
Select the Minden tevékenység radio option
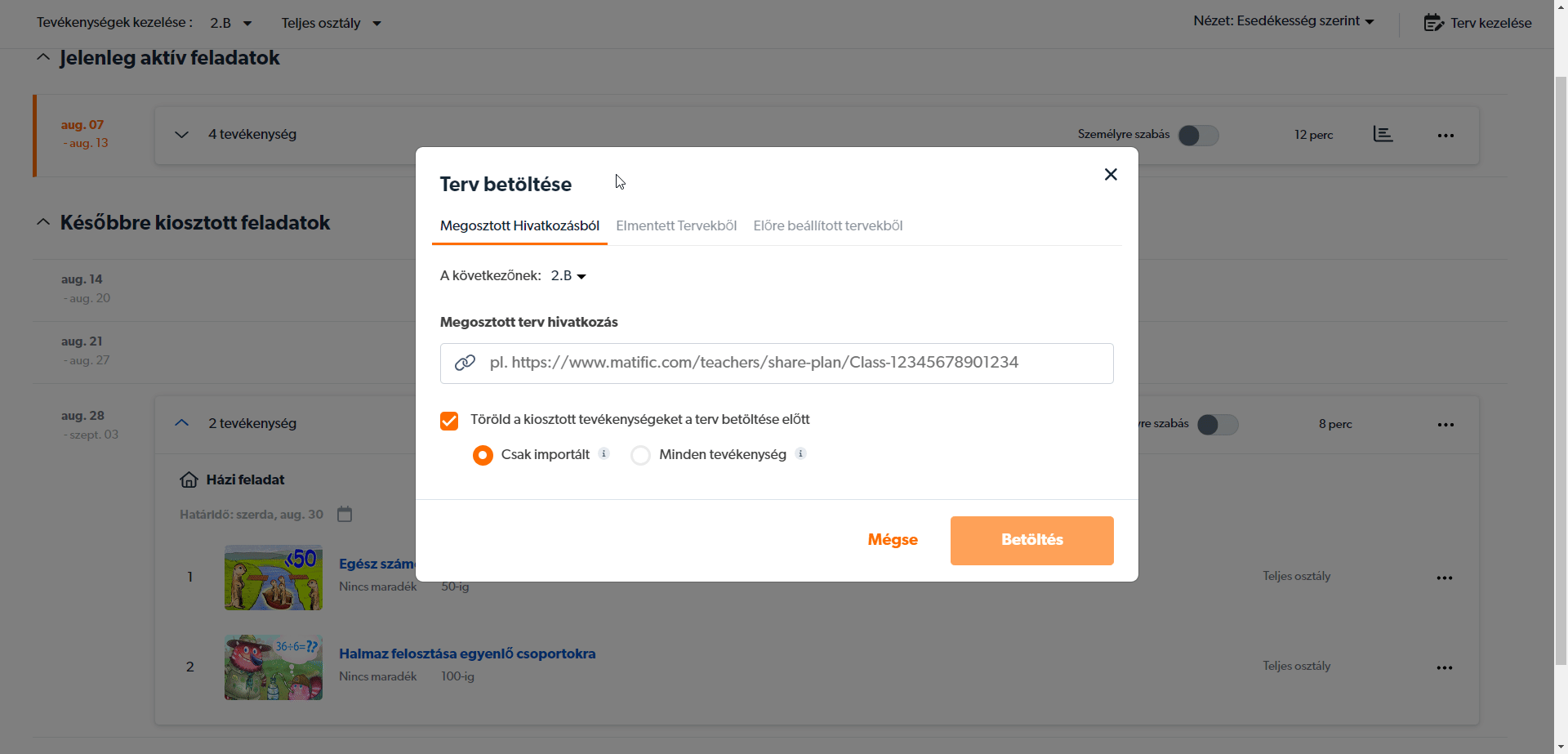click(641, 455)
